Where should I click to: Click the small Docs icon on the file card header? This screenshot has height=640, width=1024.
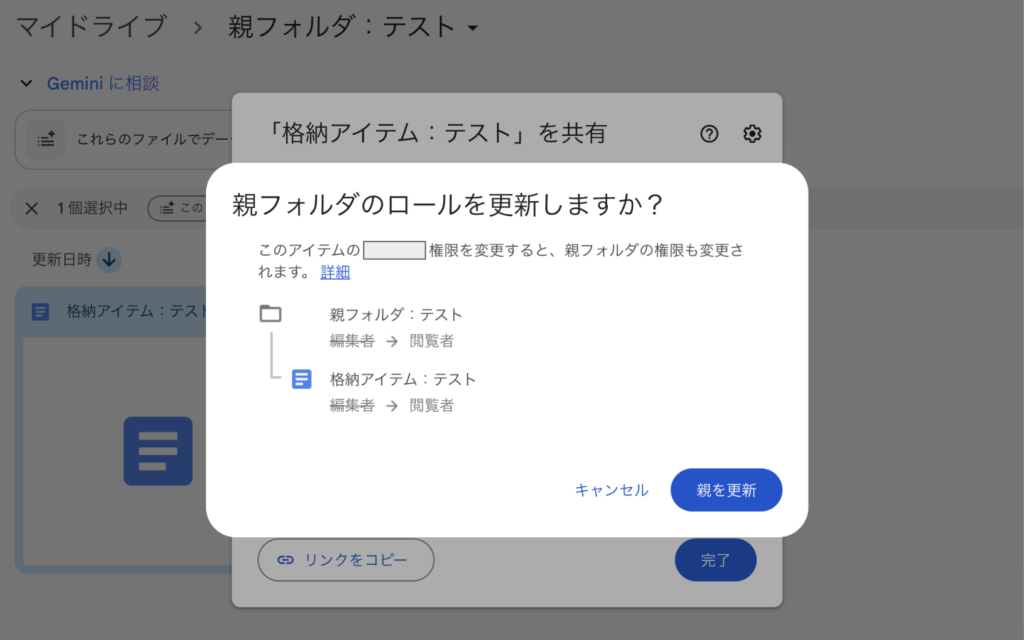41,311
